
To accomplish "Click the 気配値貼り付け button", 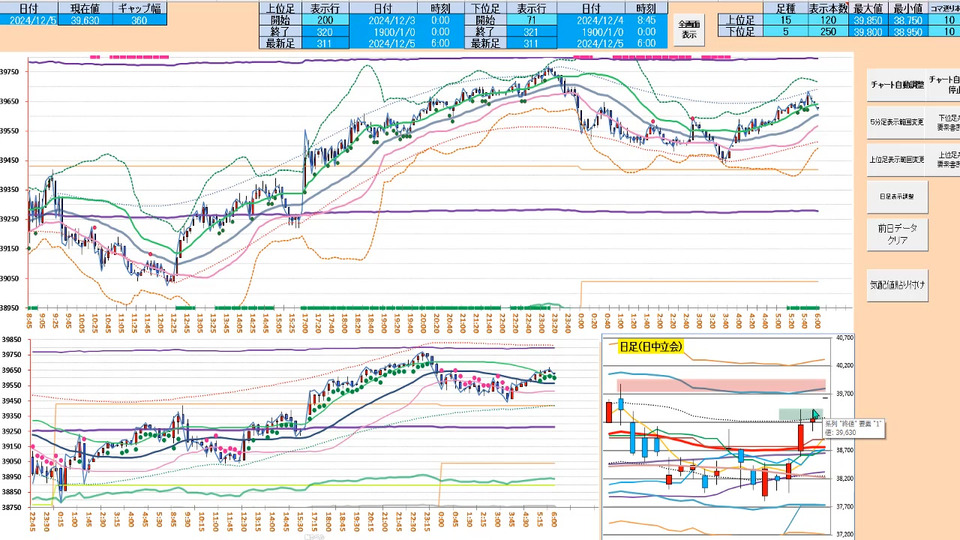I will click(x=897, y=285).
